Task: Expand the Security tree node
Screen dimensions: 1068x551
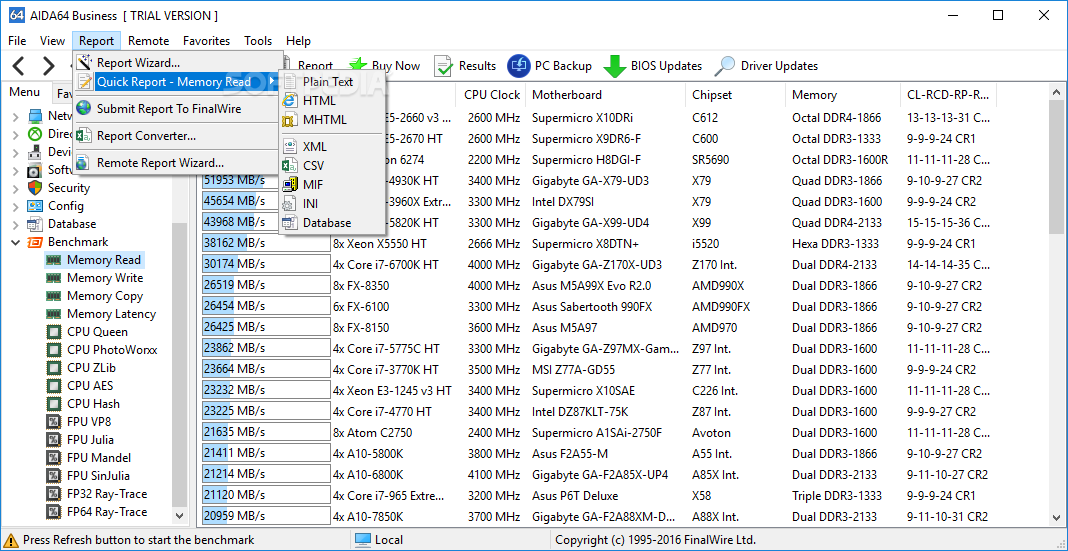Action: tap(16, 188)
